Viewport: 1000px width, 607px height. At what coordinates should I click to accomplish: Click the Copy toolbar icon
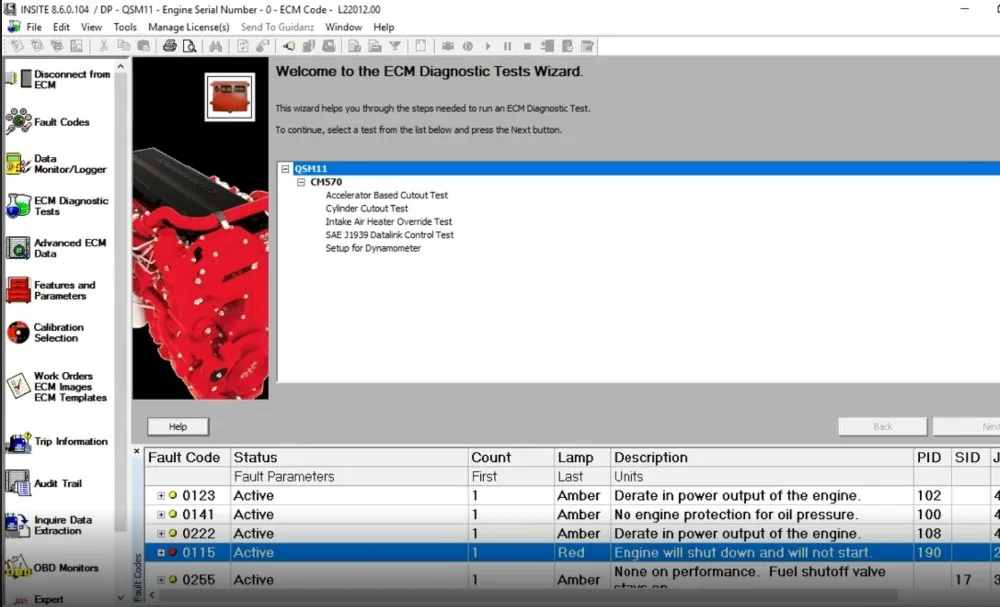point(124,46)
